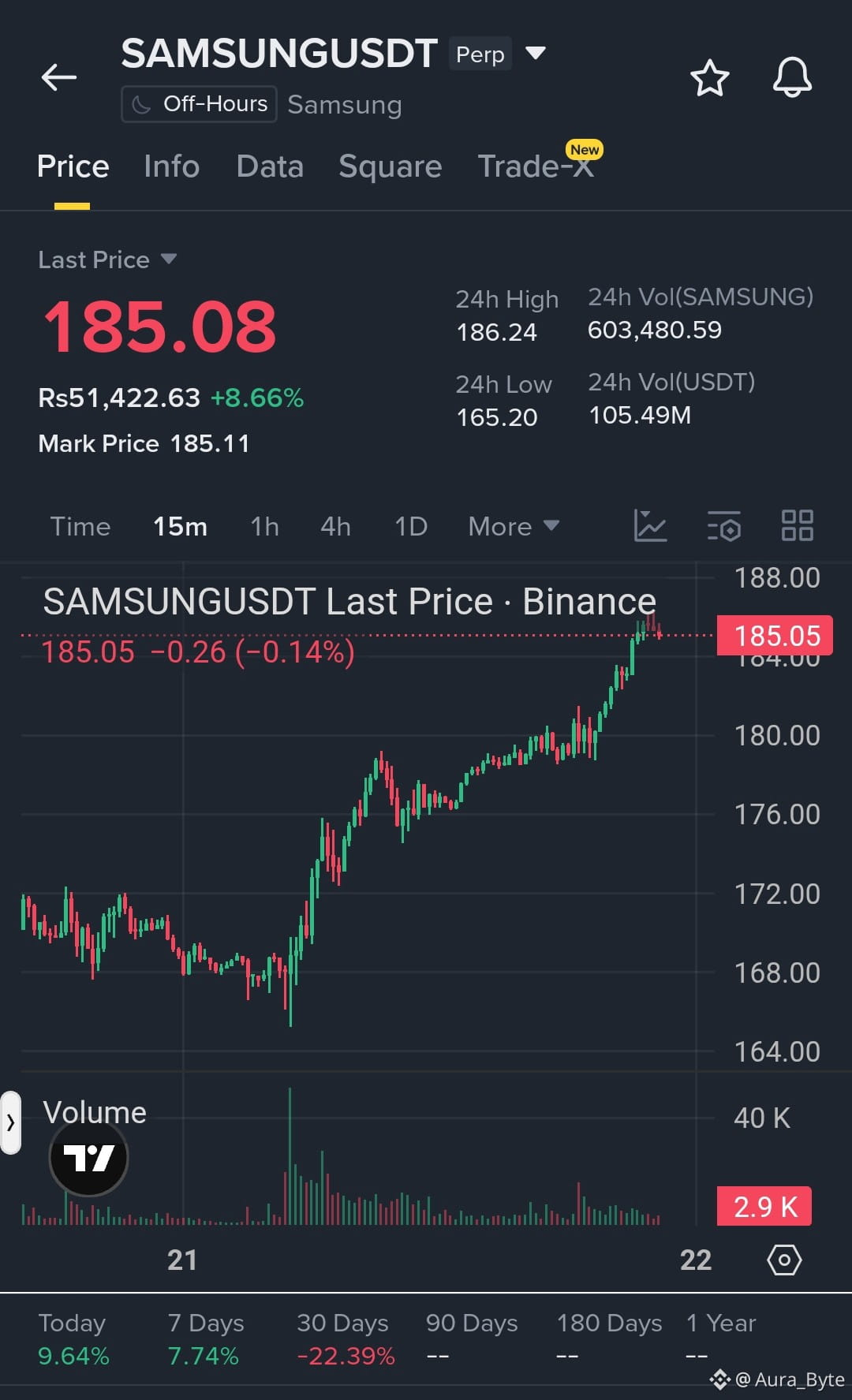Viewport: 852px width, 1400px height.
Task: Tap the +8.66% change value
Action: pos(257,398)
